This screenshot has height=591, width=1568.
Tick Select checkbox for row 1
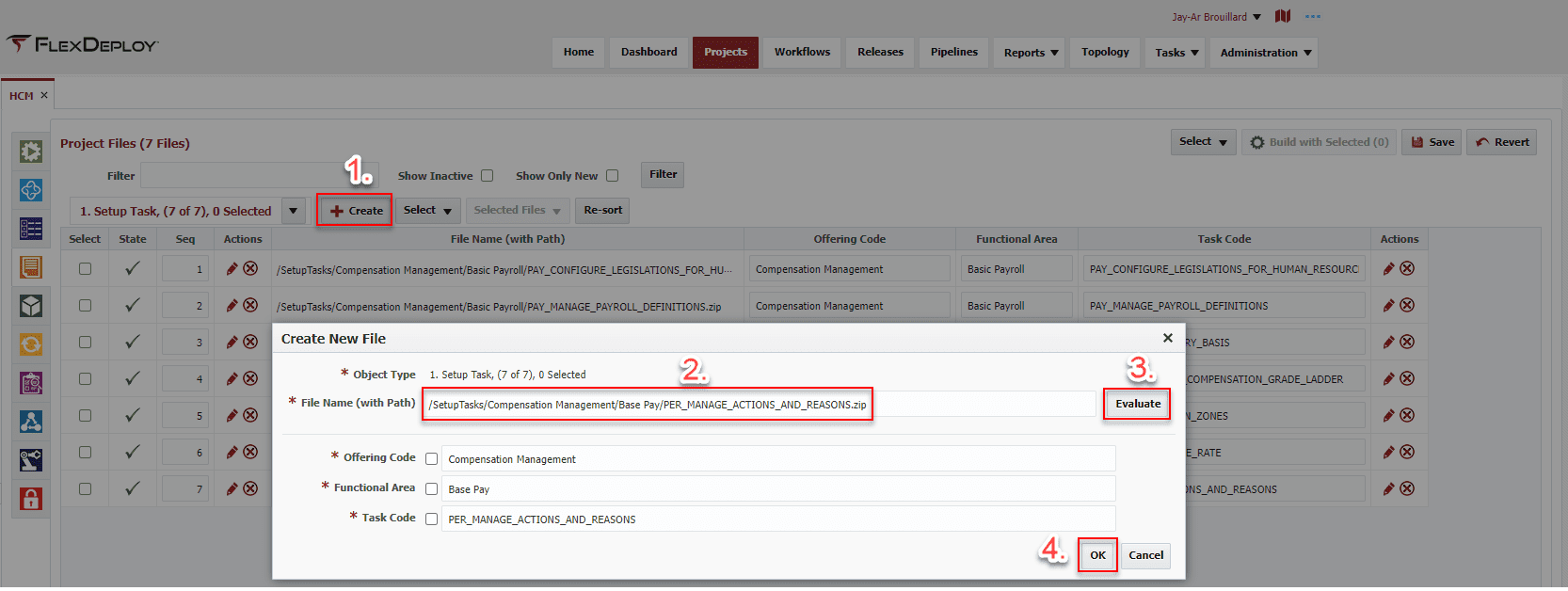[85, 269]
